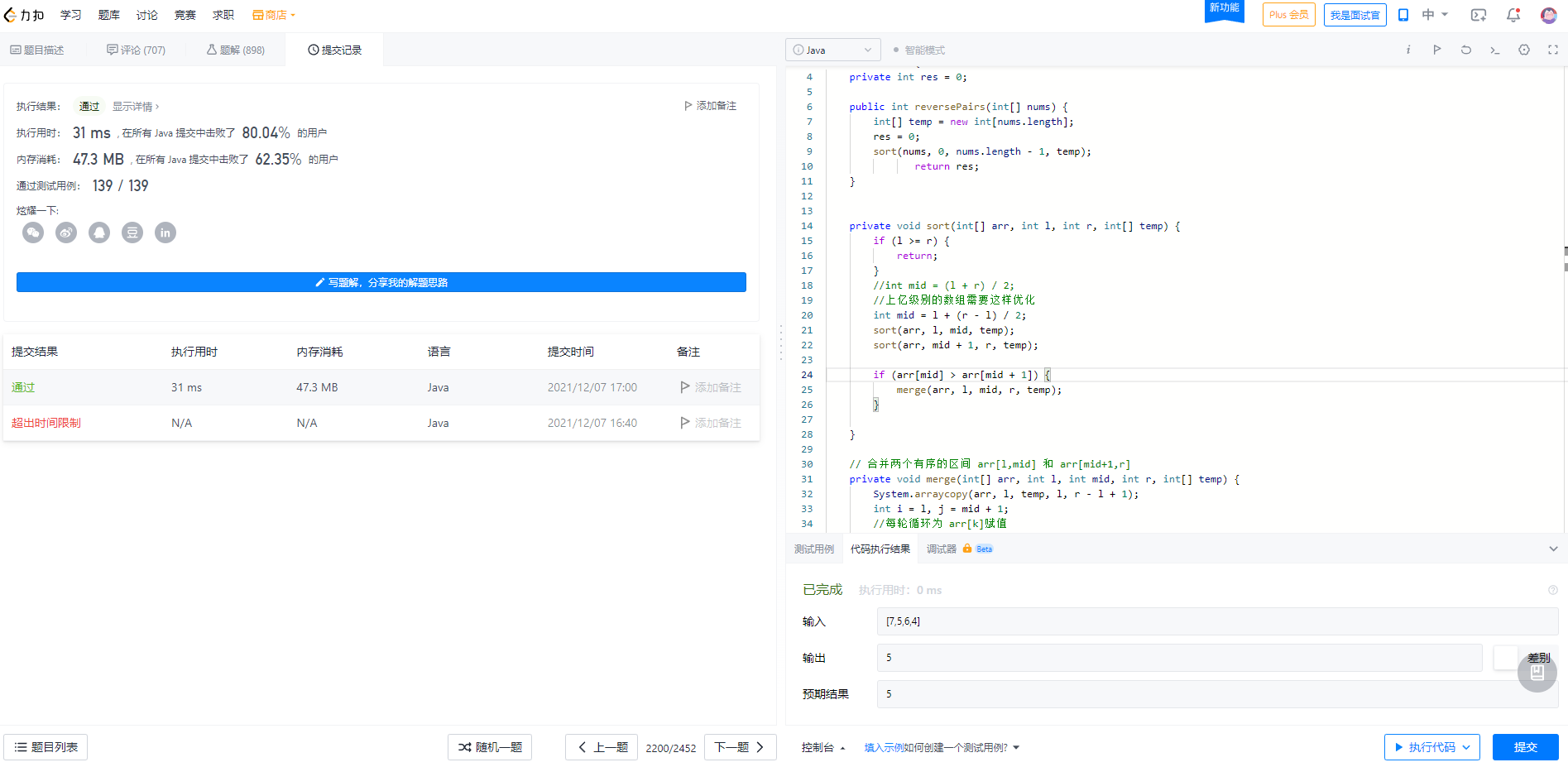Open the LeetCode 力扣 home logo
This screenshot has height=767, width=1568.
(x=24, y=15)
